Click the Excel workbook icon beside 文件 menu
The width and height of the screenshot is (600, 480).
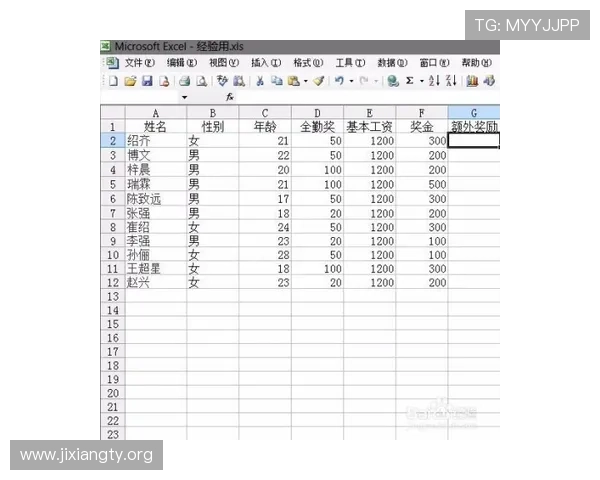click(x=112, y=63)
